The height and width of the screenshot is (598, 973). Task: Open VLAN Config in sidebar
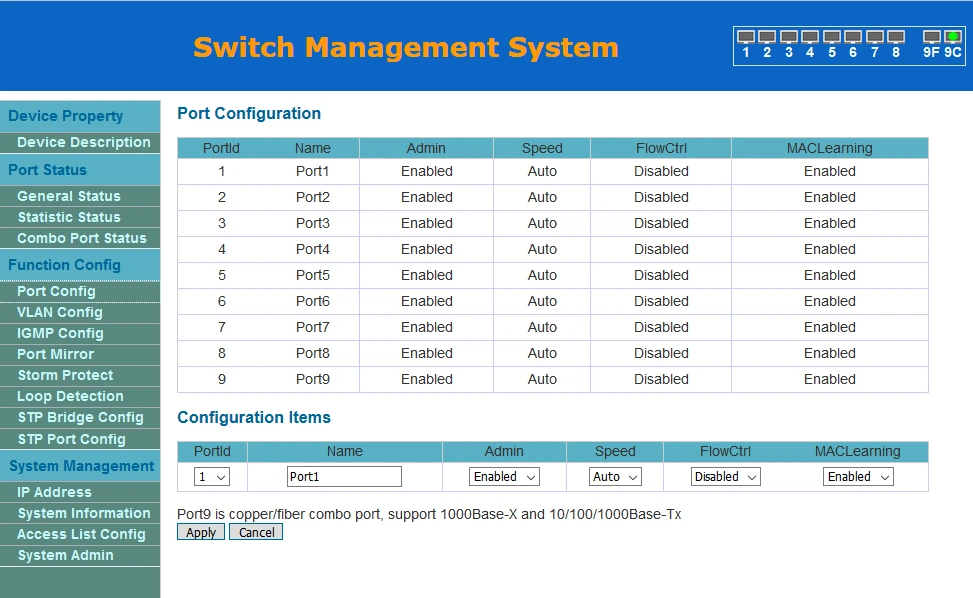(60, 312)
